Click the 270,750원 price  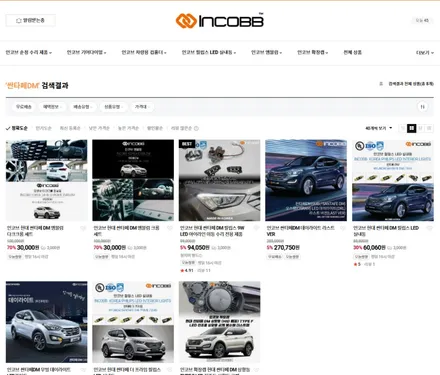click(287, 248)
